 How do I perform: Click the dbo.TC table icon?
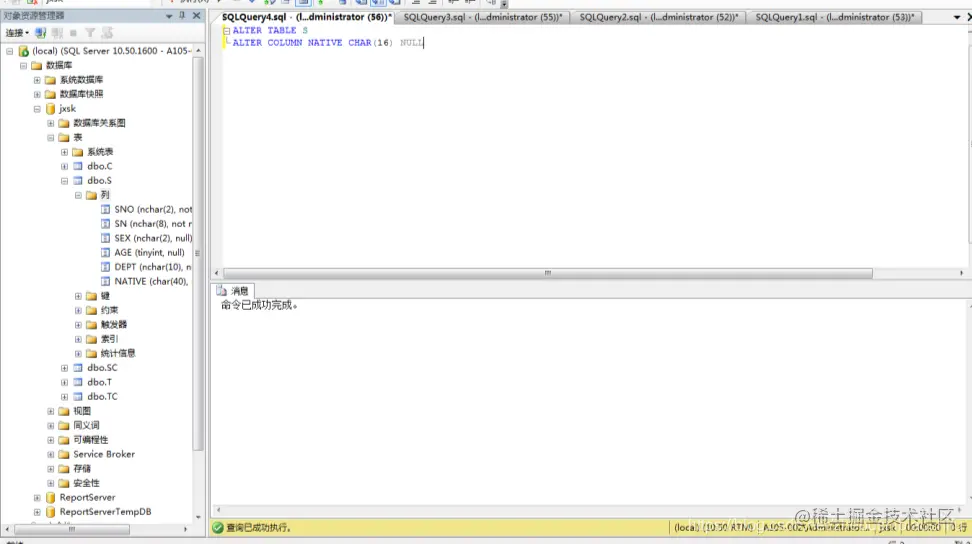pyautogui.click(x=77, y=397)
